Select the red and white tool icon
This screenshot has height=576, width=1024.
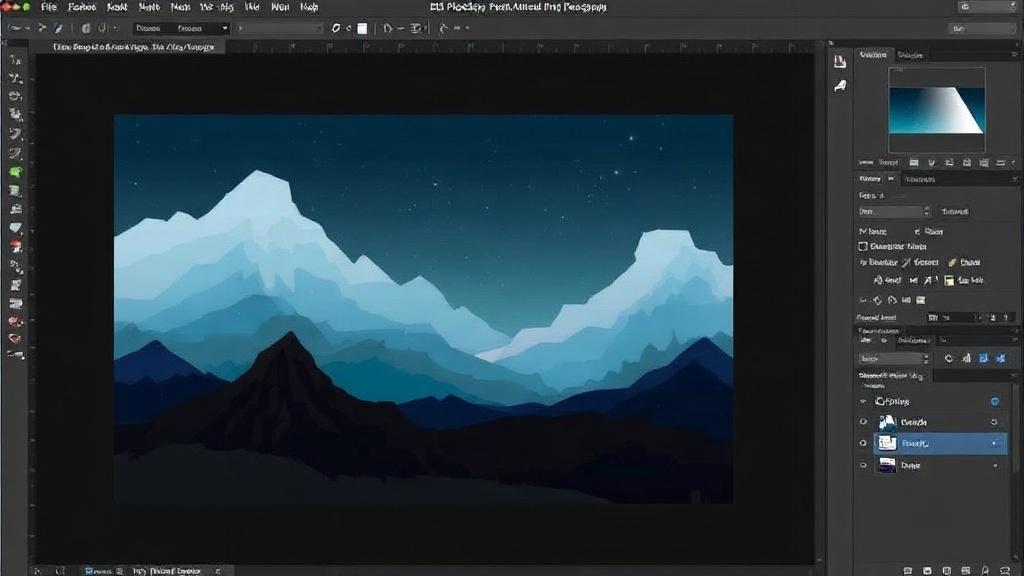[x=16, y=246]
